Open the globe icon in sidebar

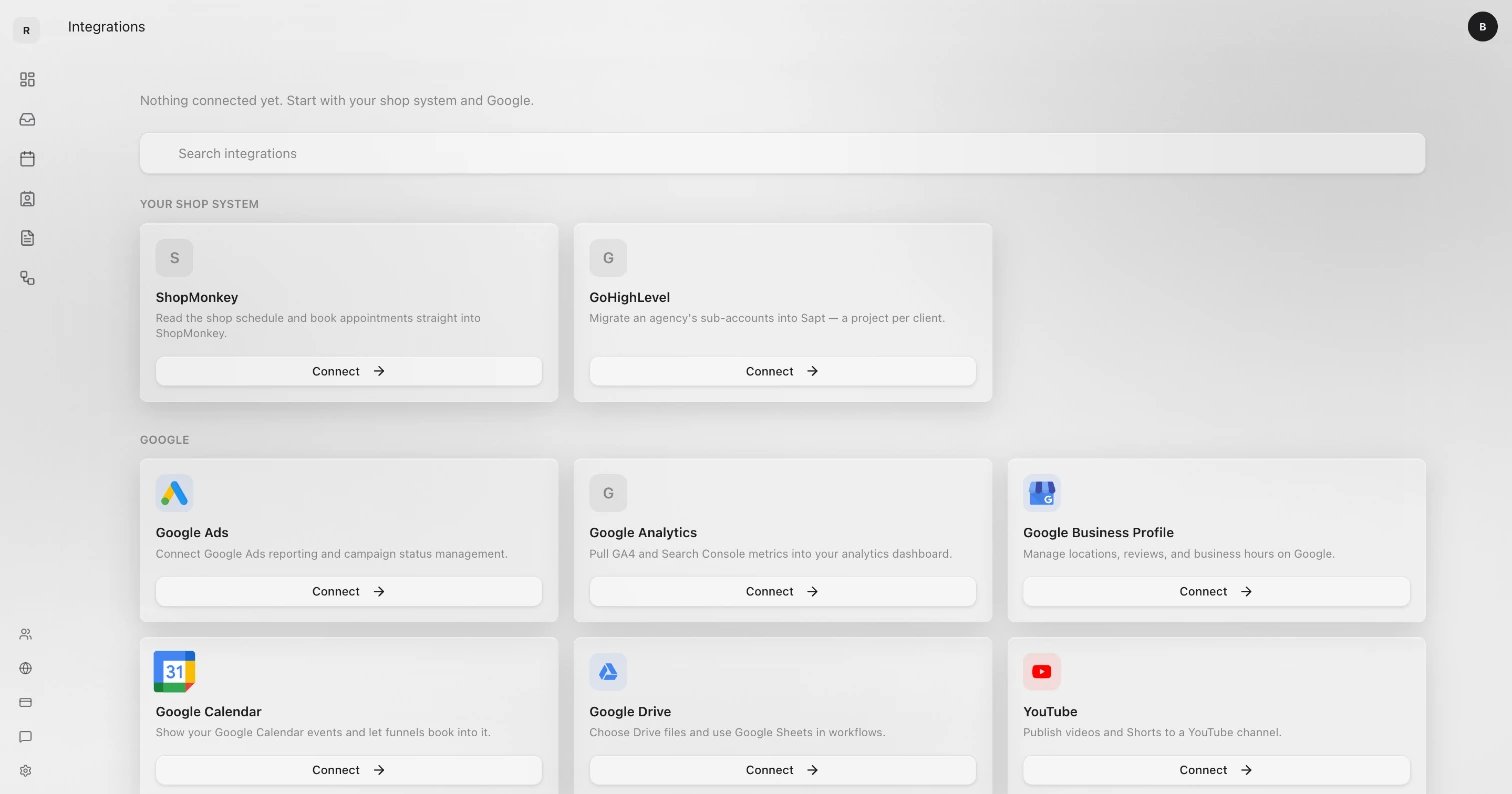[26, 668]
